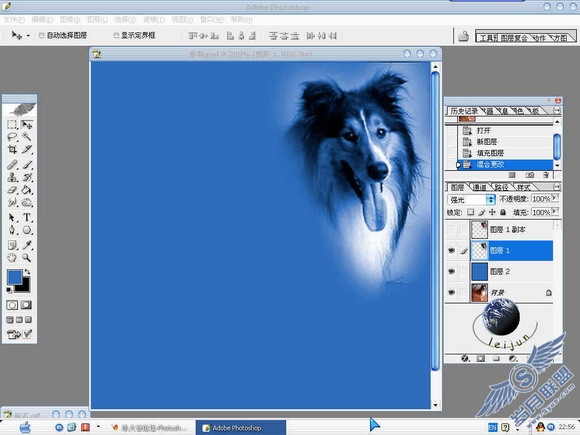Select the Magic Wand tool
This screenshot has height=435, width=580.
(27, 137)
